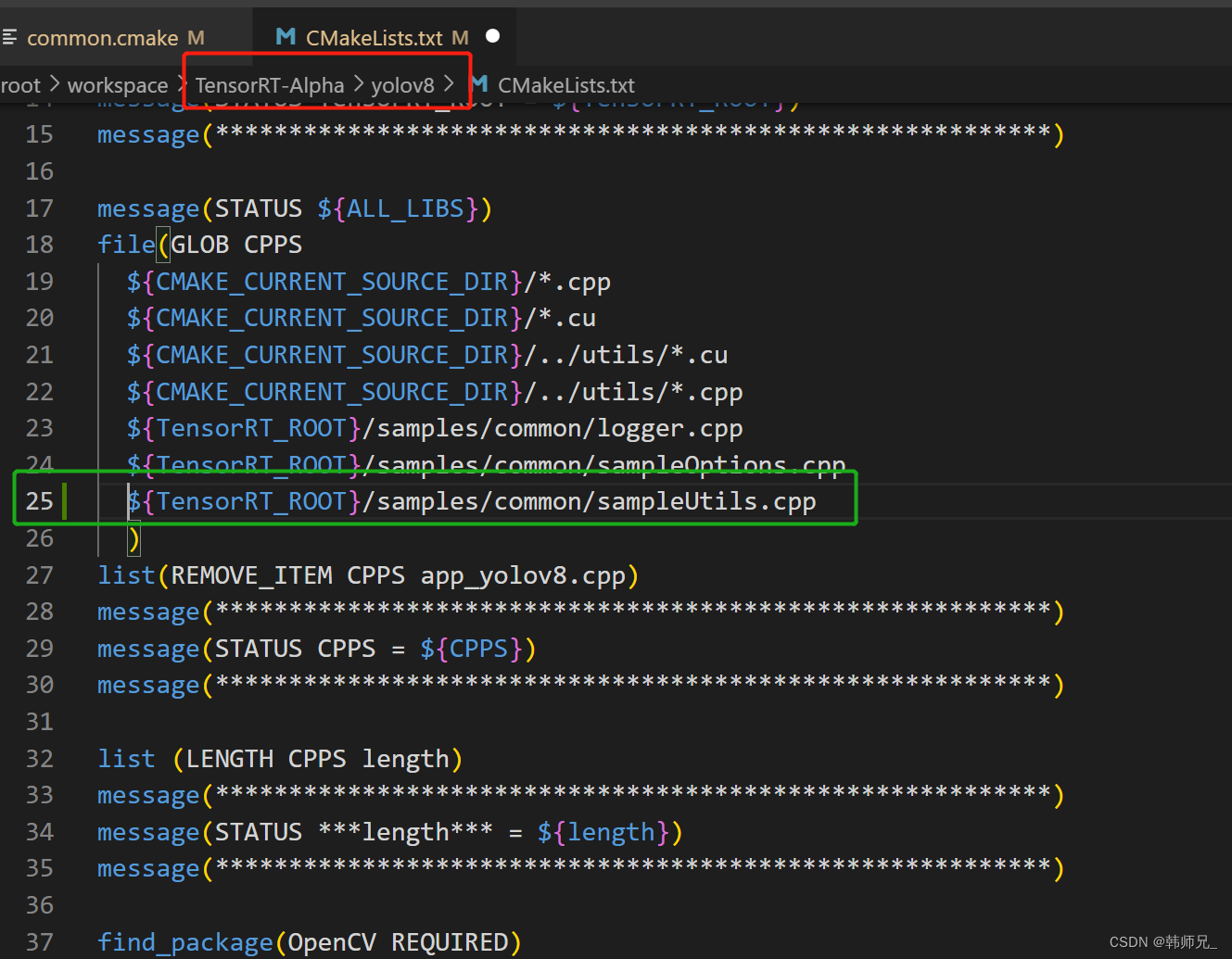
Task: Open the yolov8 breadcrumb dropdown
Action: (x=402, y=84)
